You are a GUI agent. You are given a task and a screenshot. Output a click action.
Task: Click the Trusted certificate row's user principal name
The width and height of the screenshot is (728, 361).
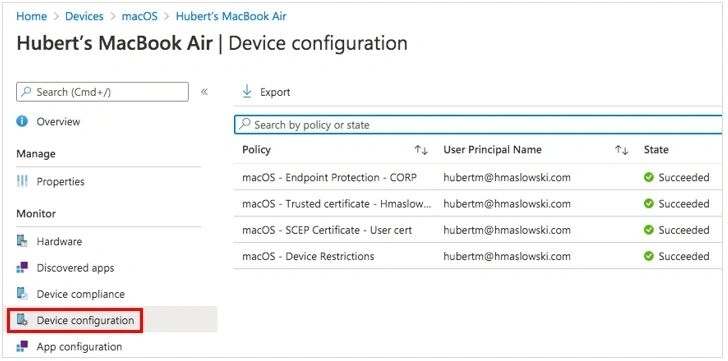click(x=507, y=204)
